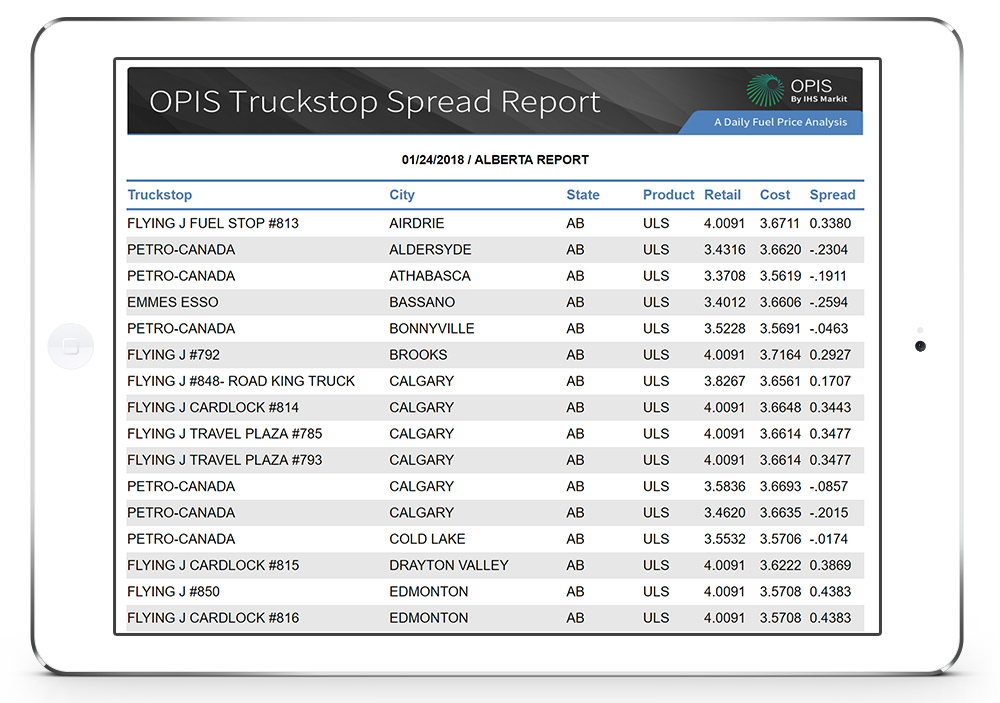
Task: Click the ALDERSYDE city cell
Action: click(430, 249)
